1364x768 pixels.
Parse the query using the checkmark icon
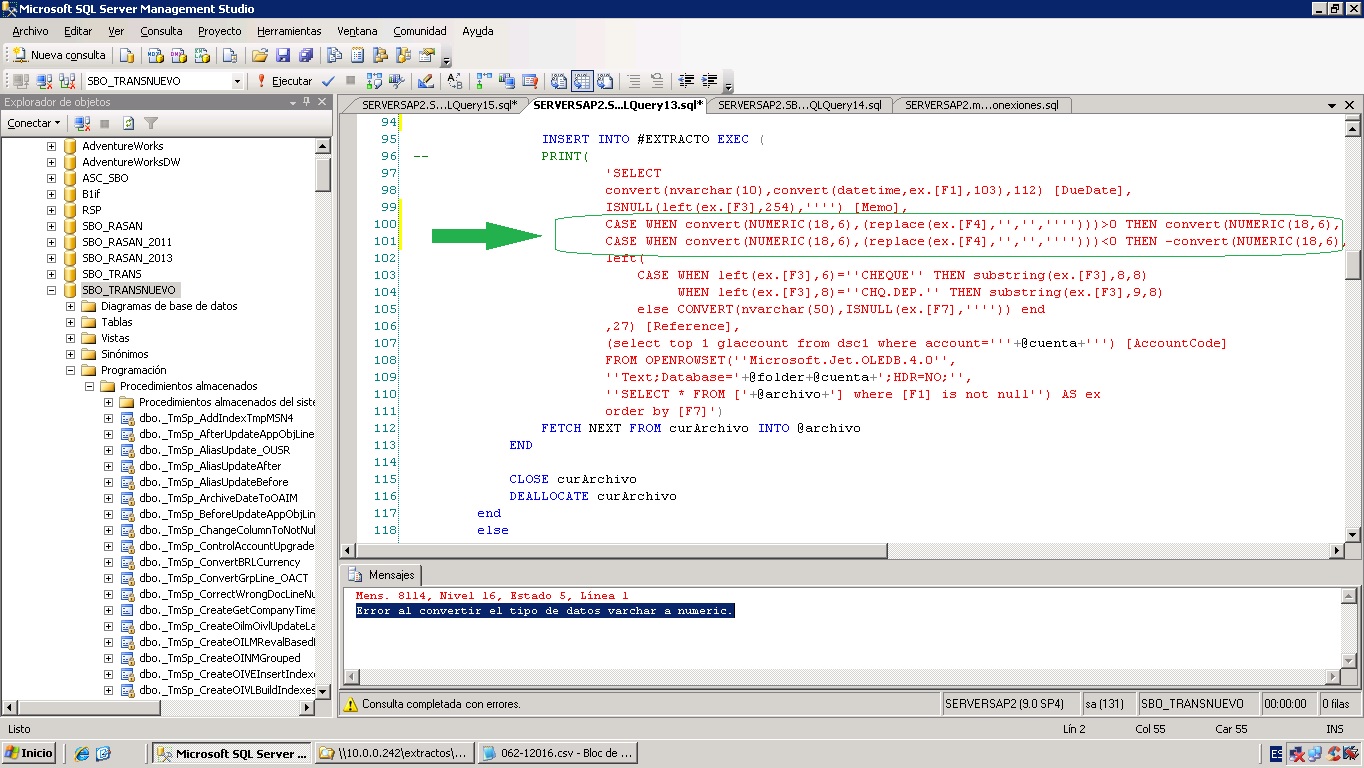327,81
